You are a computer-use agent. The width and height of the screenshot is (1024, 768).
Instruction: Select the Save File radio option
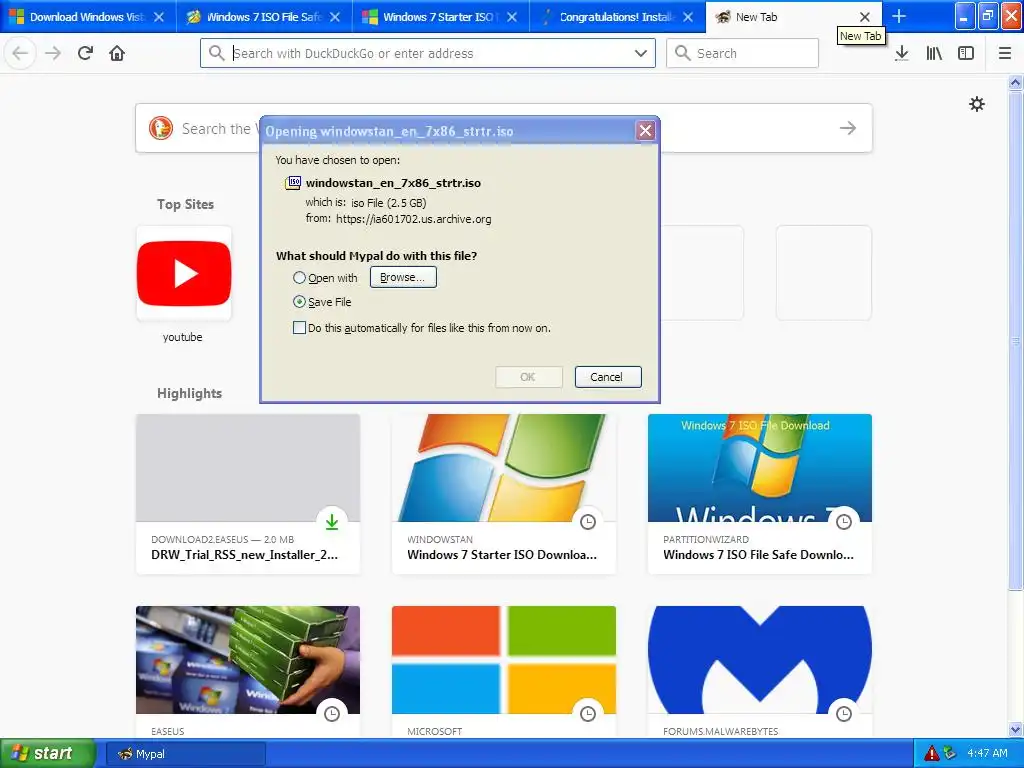click(299, 302)
